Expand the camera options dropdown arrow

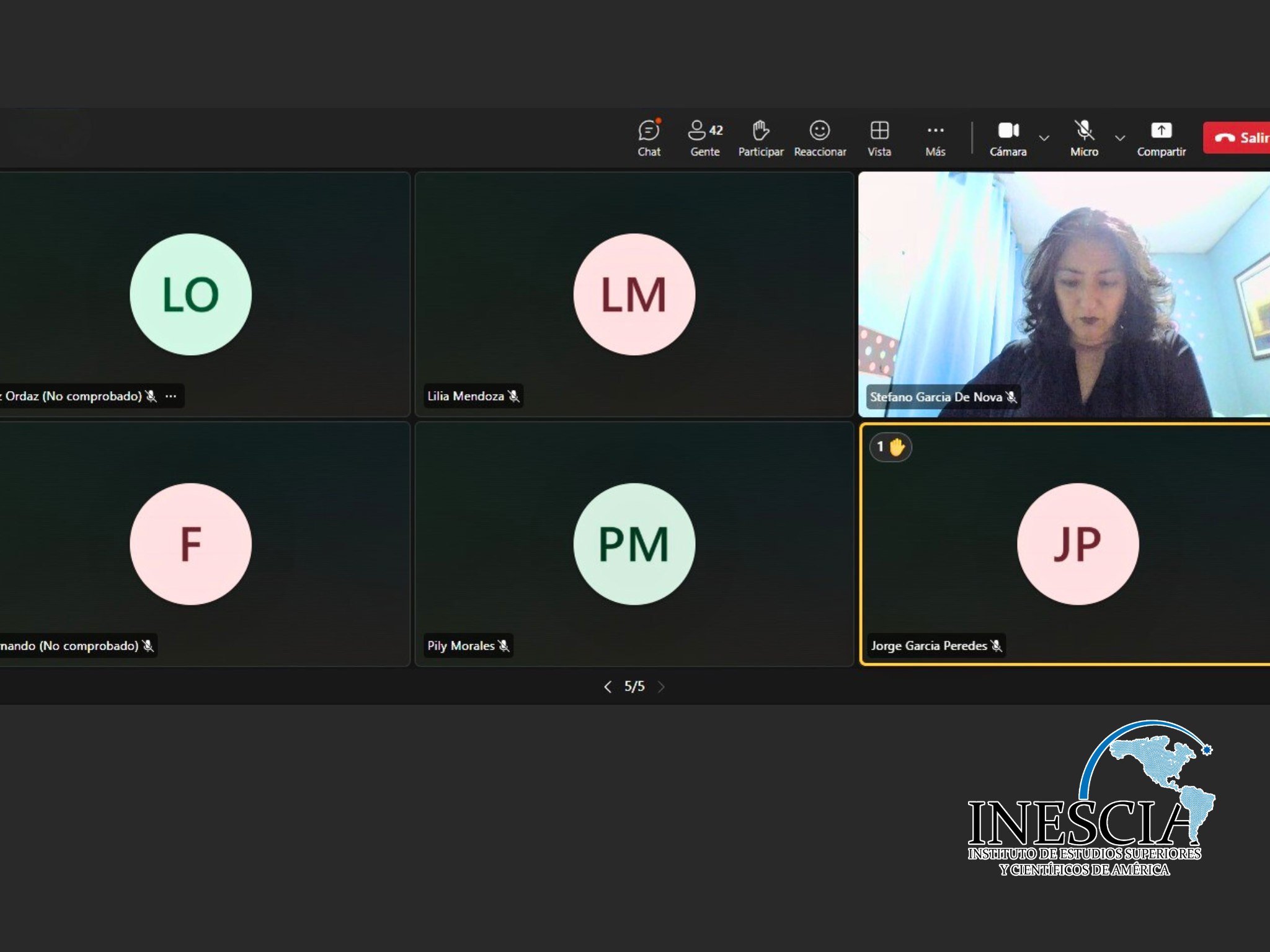1044,138
